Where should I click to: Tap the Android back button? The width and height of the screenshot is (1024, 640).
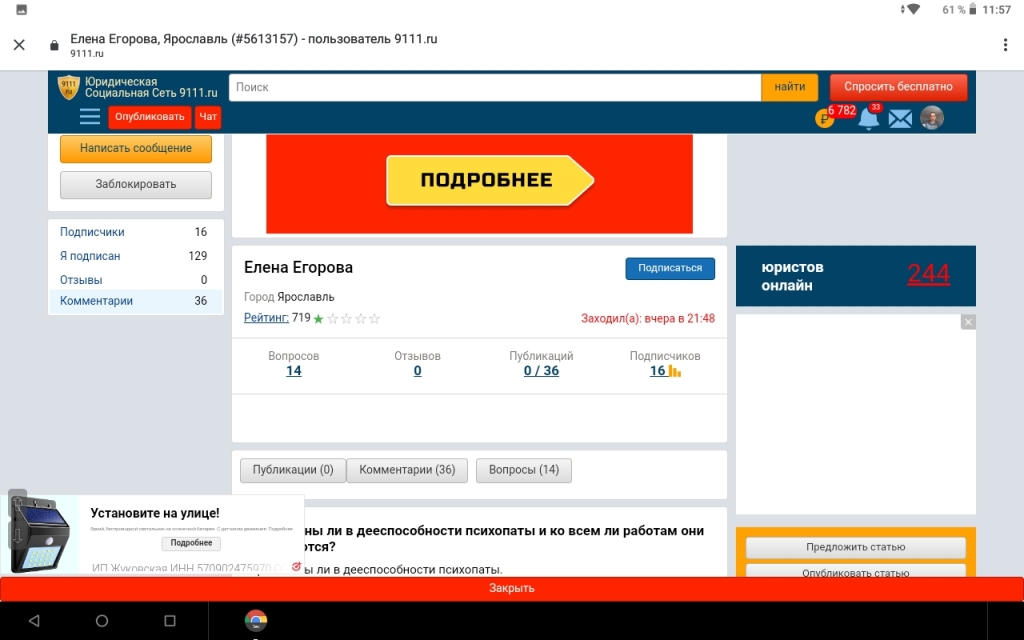coord(34,621)
